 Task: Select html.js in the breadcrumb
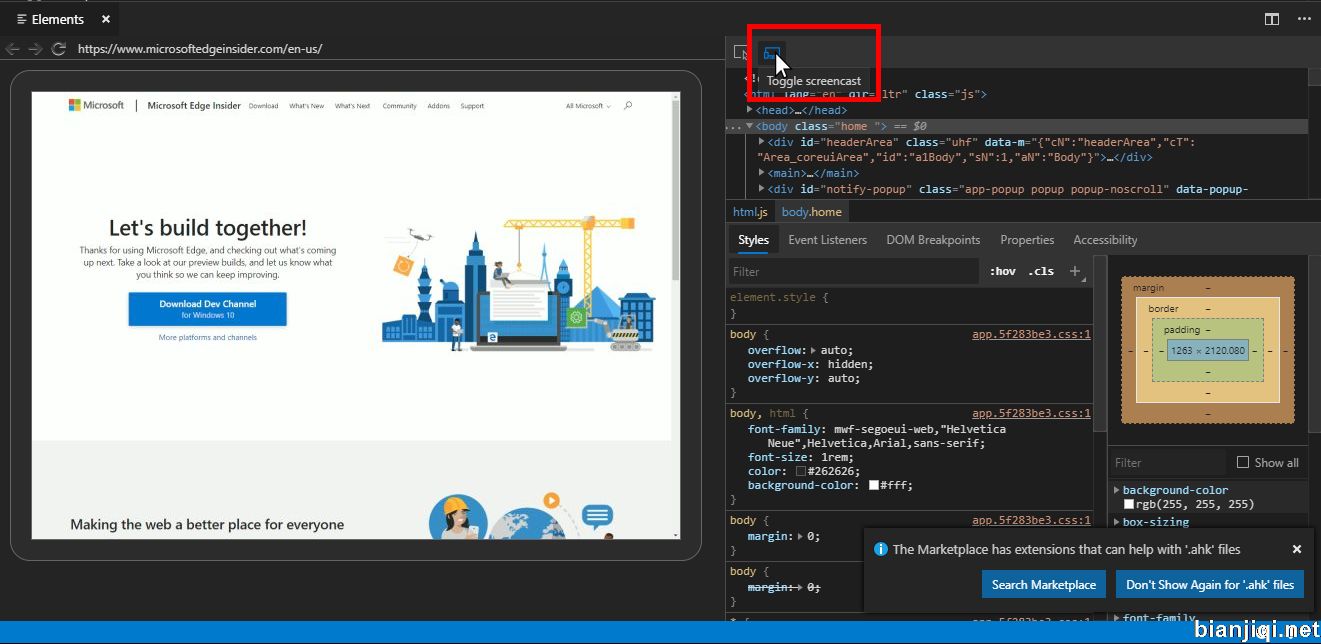pyautogui.click(x=750, y=212)
